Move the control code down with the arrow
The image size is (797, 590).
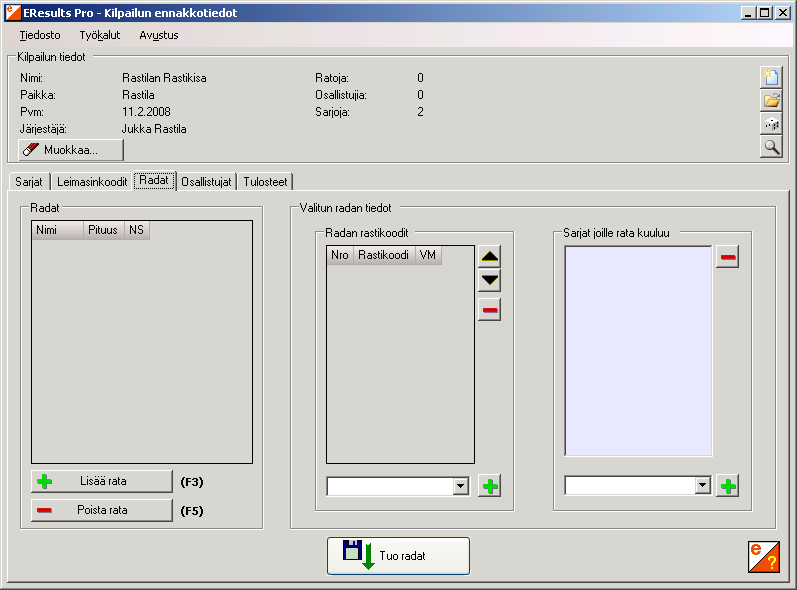(x=489, y=281)
